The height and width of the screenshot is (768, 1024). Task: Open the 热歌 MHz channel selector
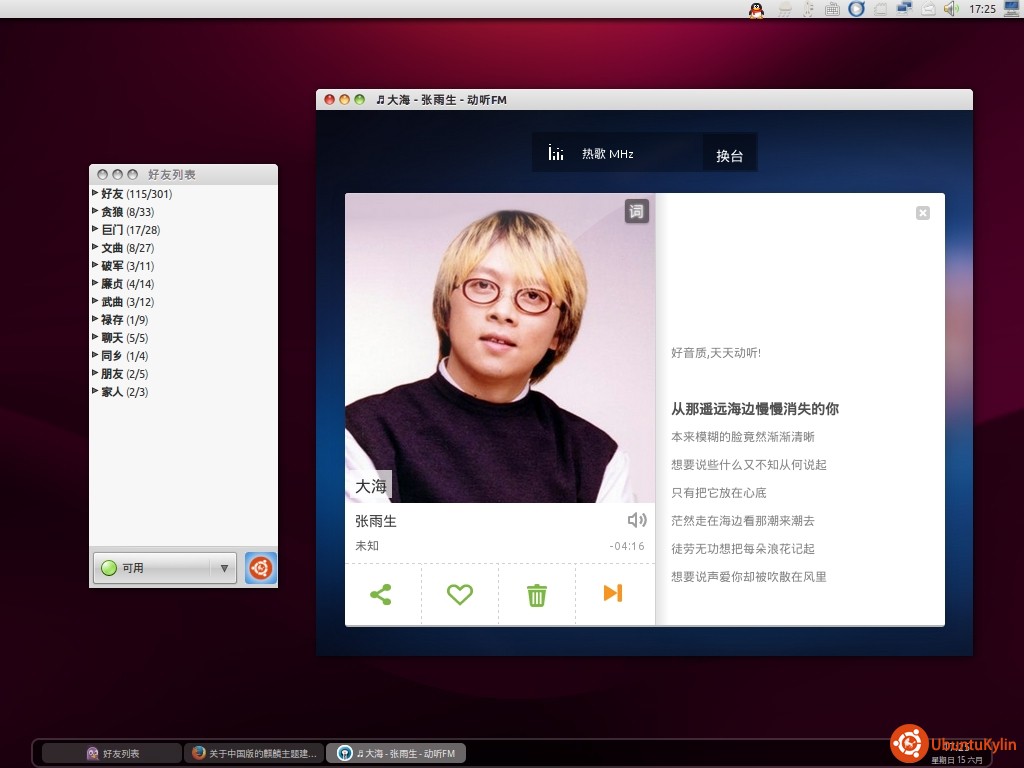point(617,153)
